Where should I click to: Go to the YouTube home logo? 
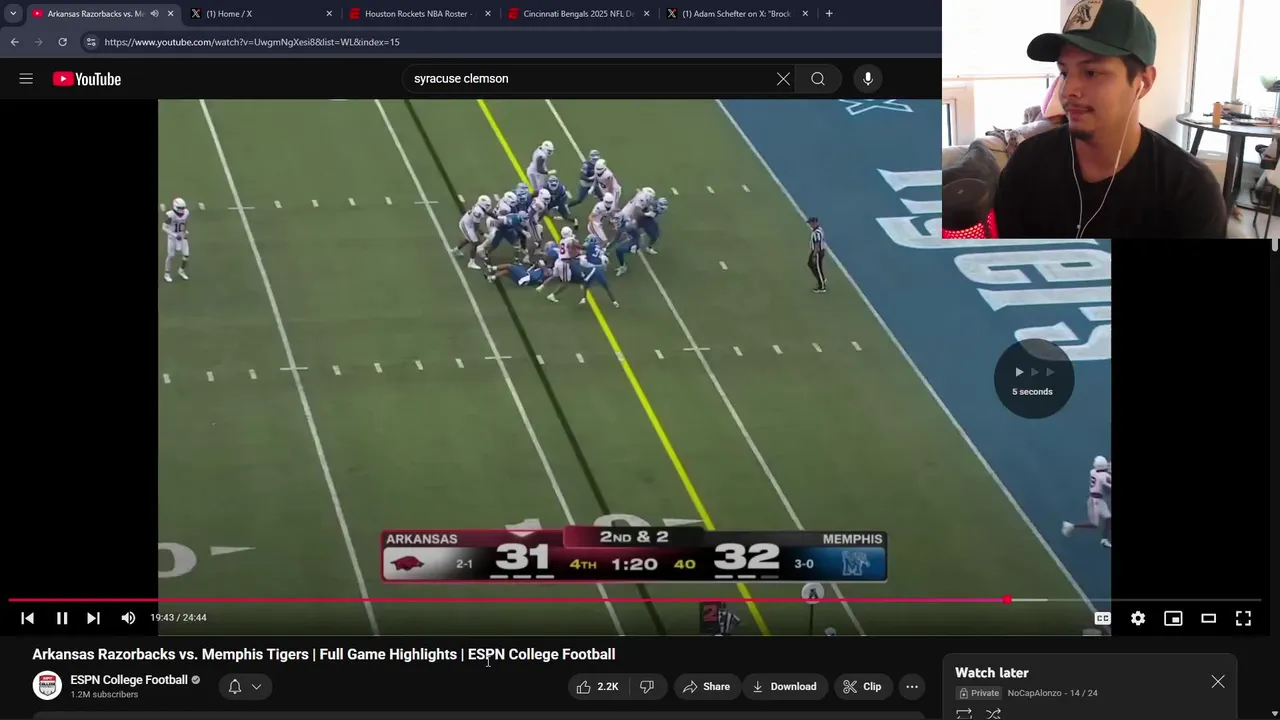tap(87, 79)
